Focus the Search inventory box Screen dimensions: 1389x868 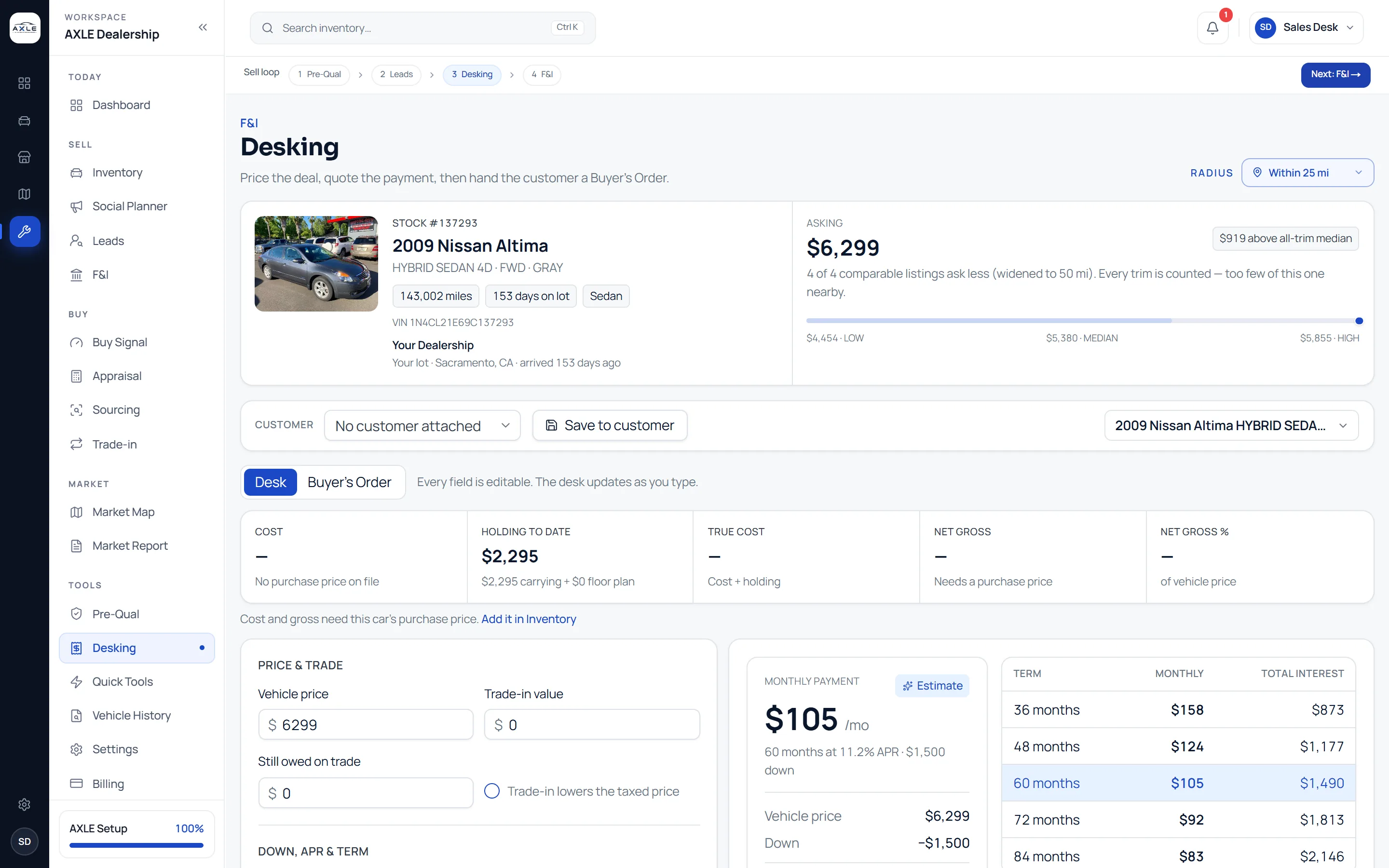tap(422, 27)
